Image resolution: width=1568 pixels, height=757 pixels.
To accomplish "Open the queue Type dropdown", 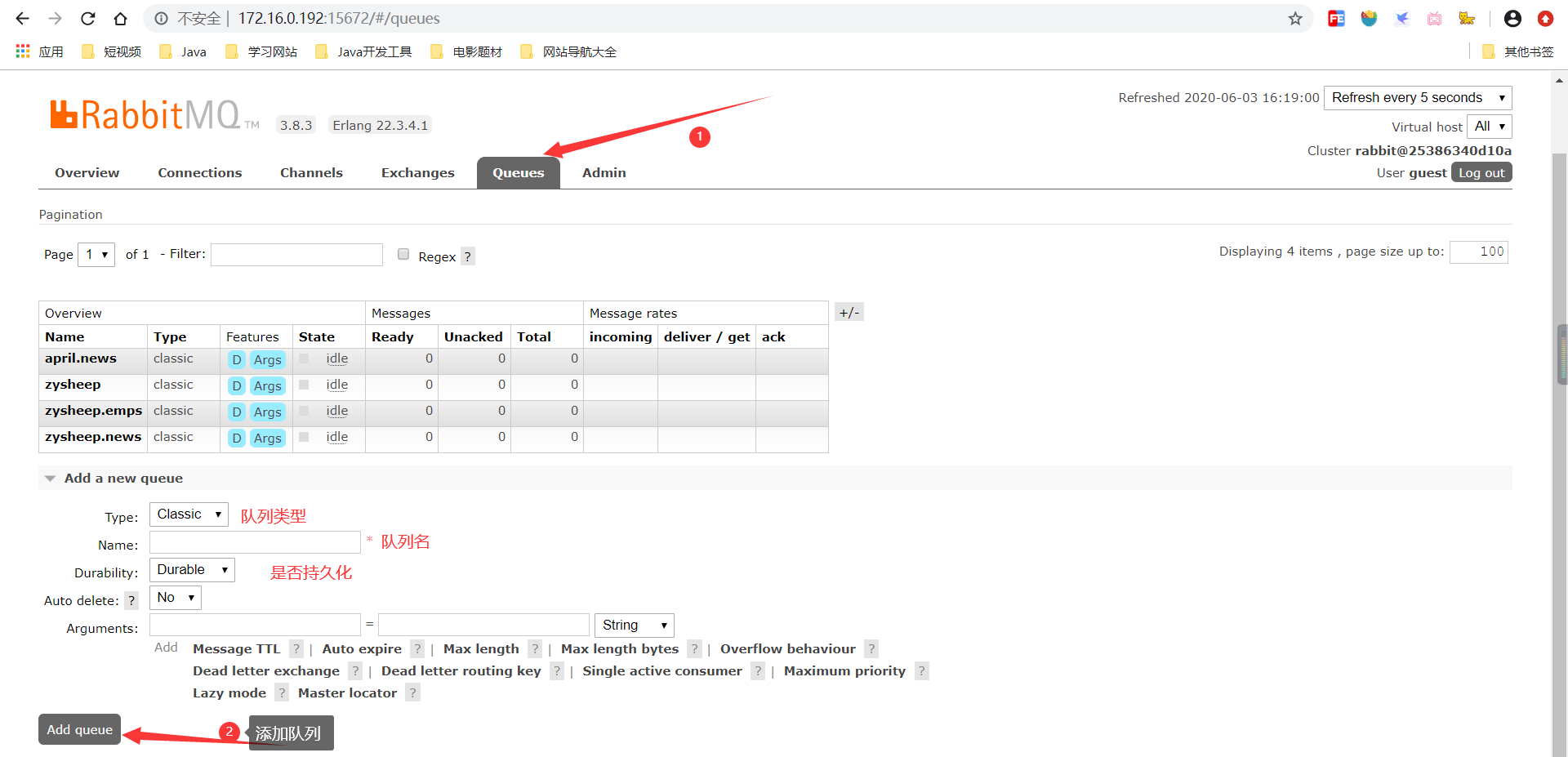I will click(x=189, y=514).
